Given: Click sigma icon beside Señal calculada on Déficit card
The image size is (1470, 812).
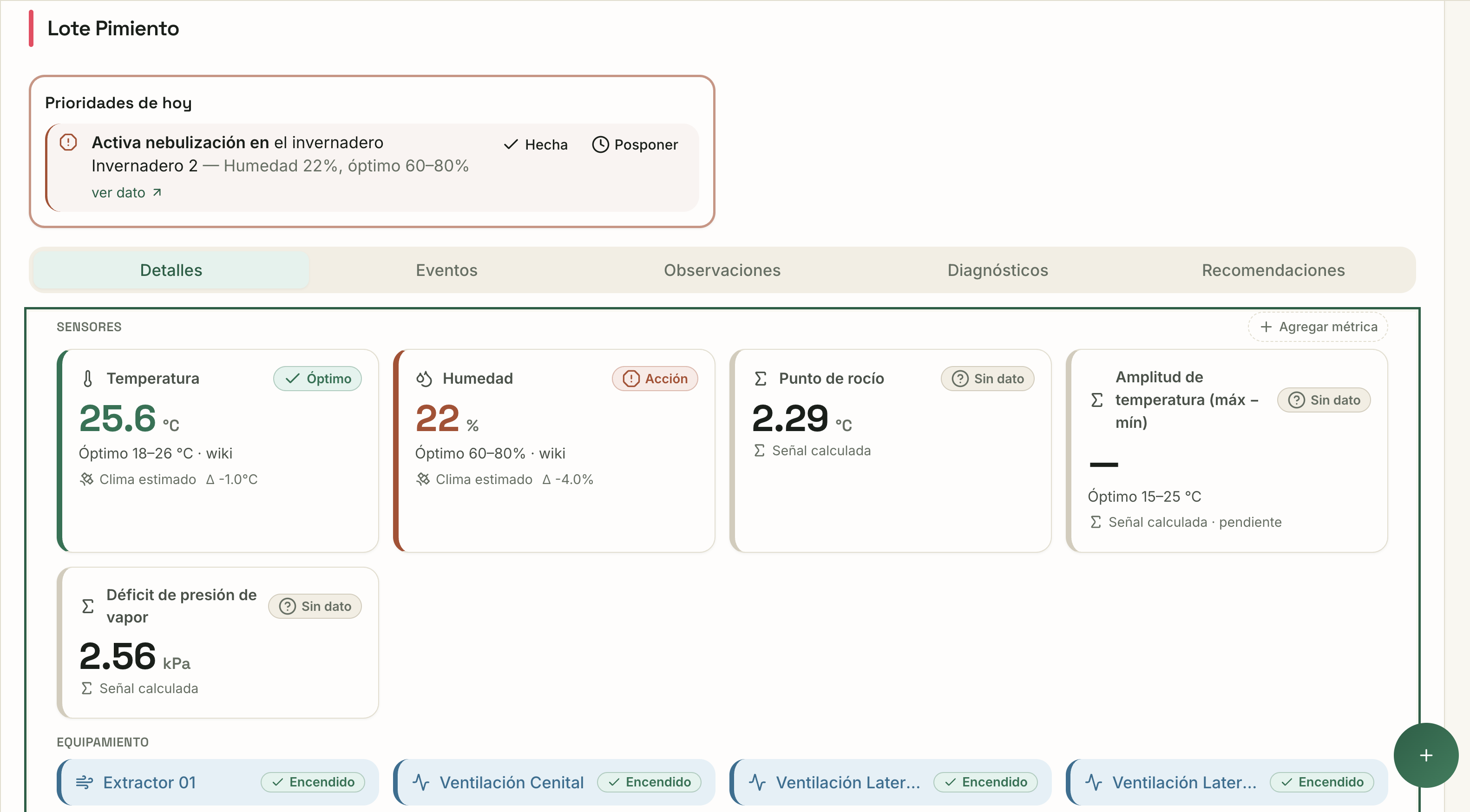Looking at the screenshot, I should pos(87,689).
